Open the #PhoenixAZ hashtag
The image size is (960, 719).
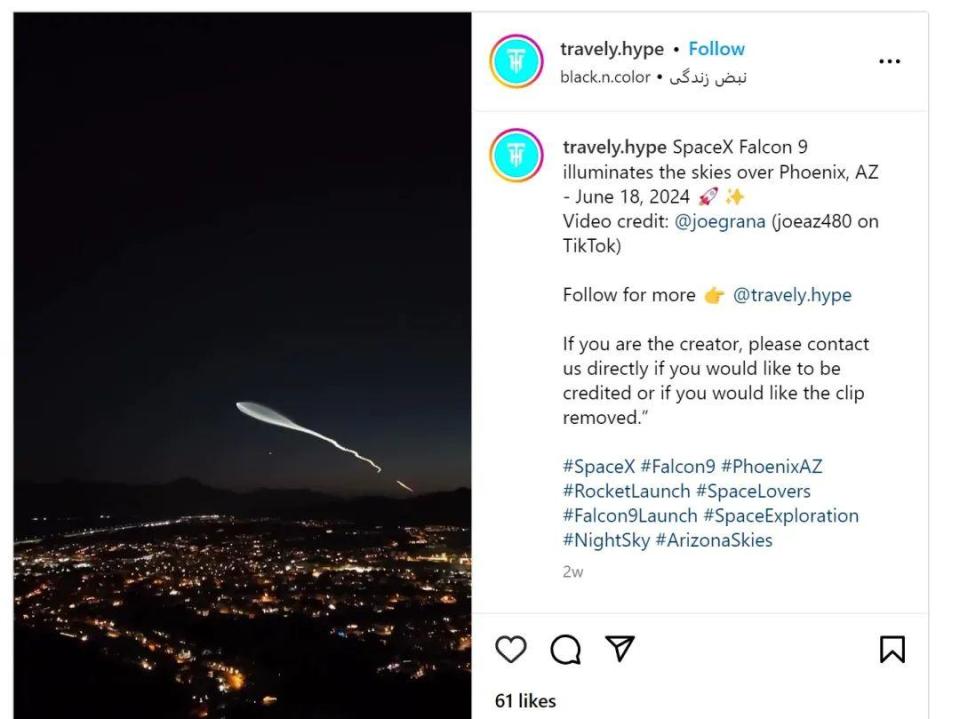click(x=771, y=467)
